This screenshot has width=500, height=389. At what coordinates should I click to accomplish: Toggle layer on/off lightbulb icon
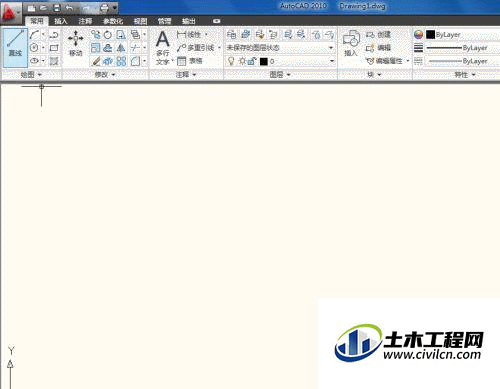(231, 61)
